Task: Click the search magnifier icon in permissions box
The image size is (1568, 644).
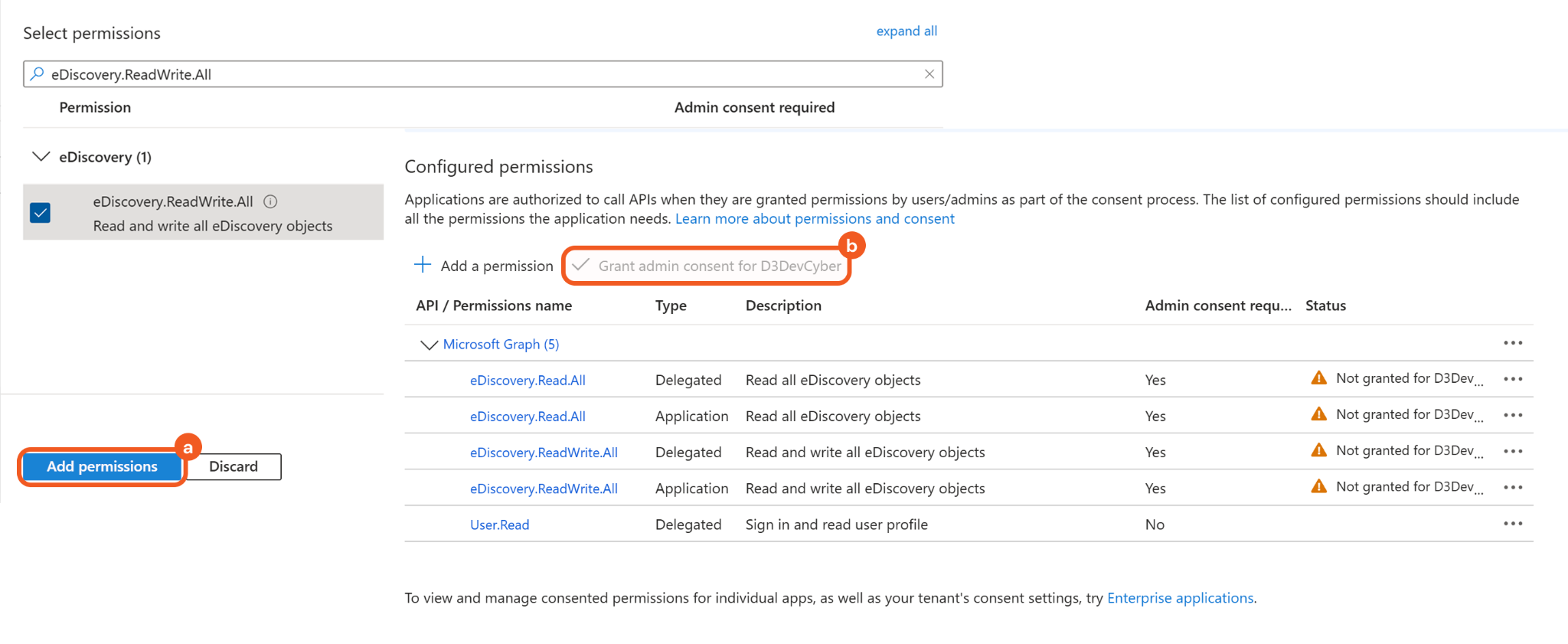Action: pyautogui.click(x=37, y=74)
